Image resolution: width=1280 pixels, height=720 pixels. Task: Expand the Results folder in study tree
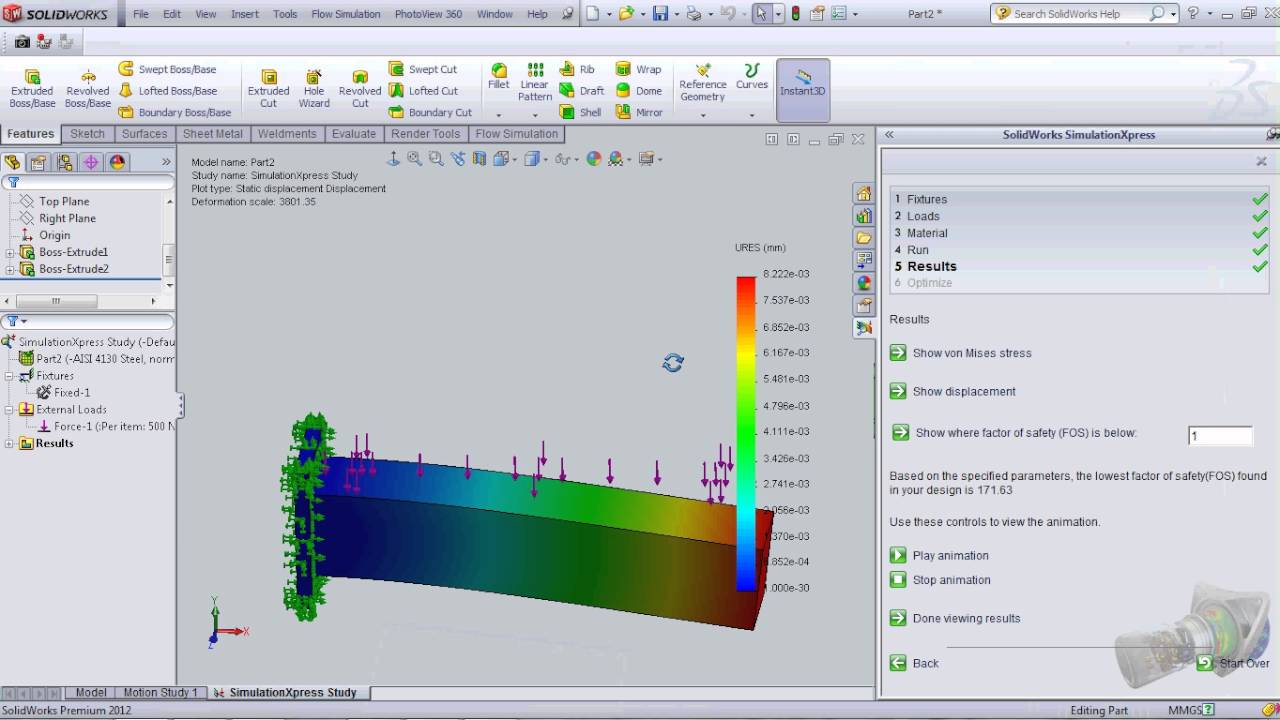coord(10,443)
